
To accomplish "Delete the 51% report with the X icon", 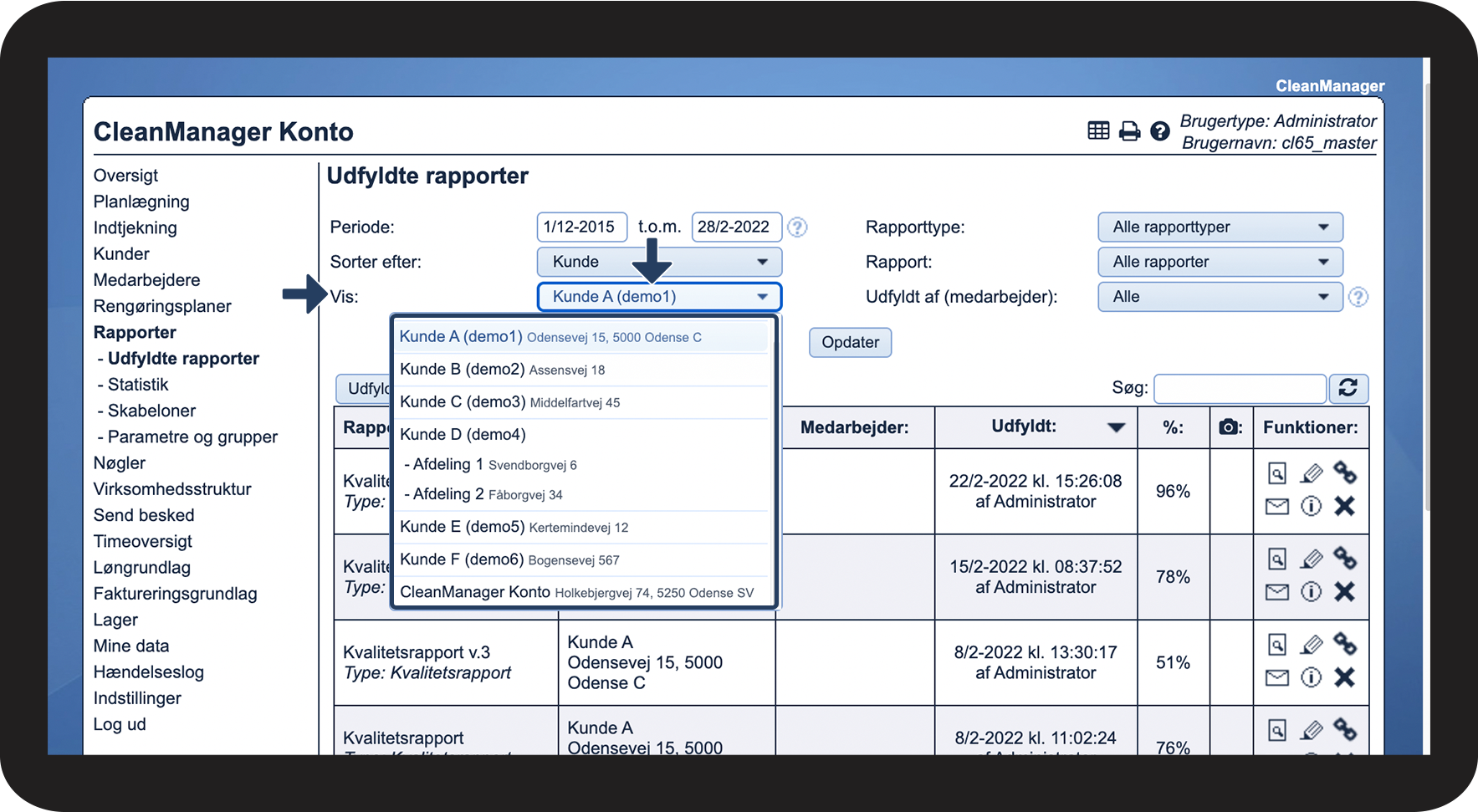I will (x=1344, y=677).
